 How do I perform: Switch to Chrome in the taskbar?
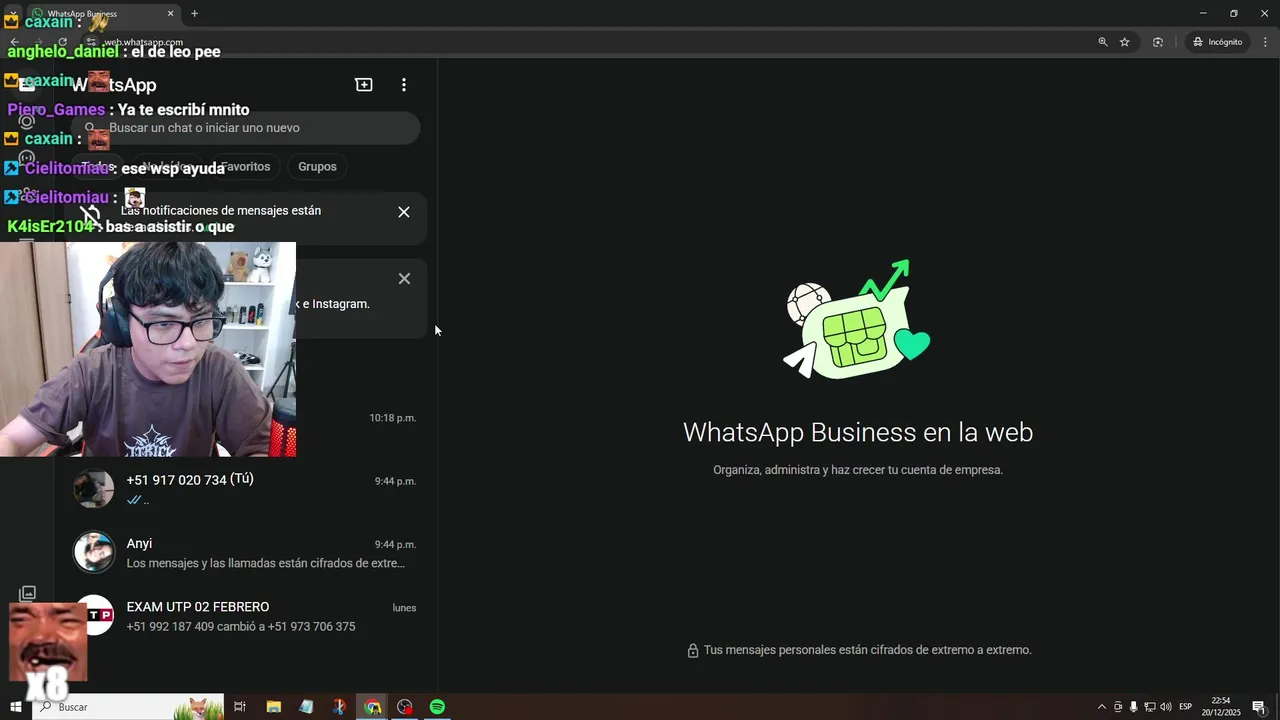(x=372, y=707)
